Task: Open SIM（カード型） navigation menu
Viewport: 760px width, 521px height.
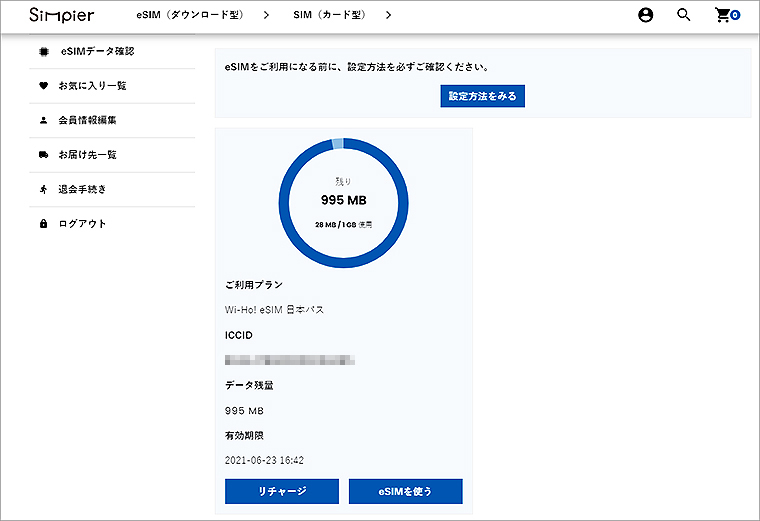Action: (329, 15)
